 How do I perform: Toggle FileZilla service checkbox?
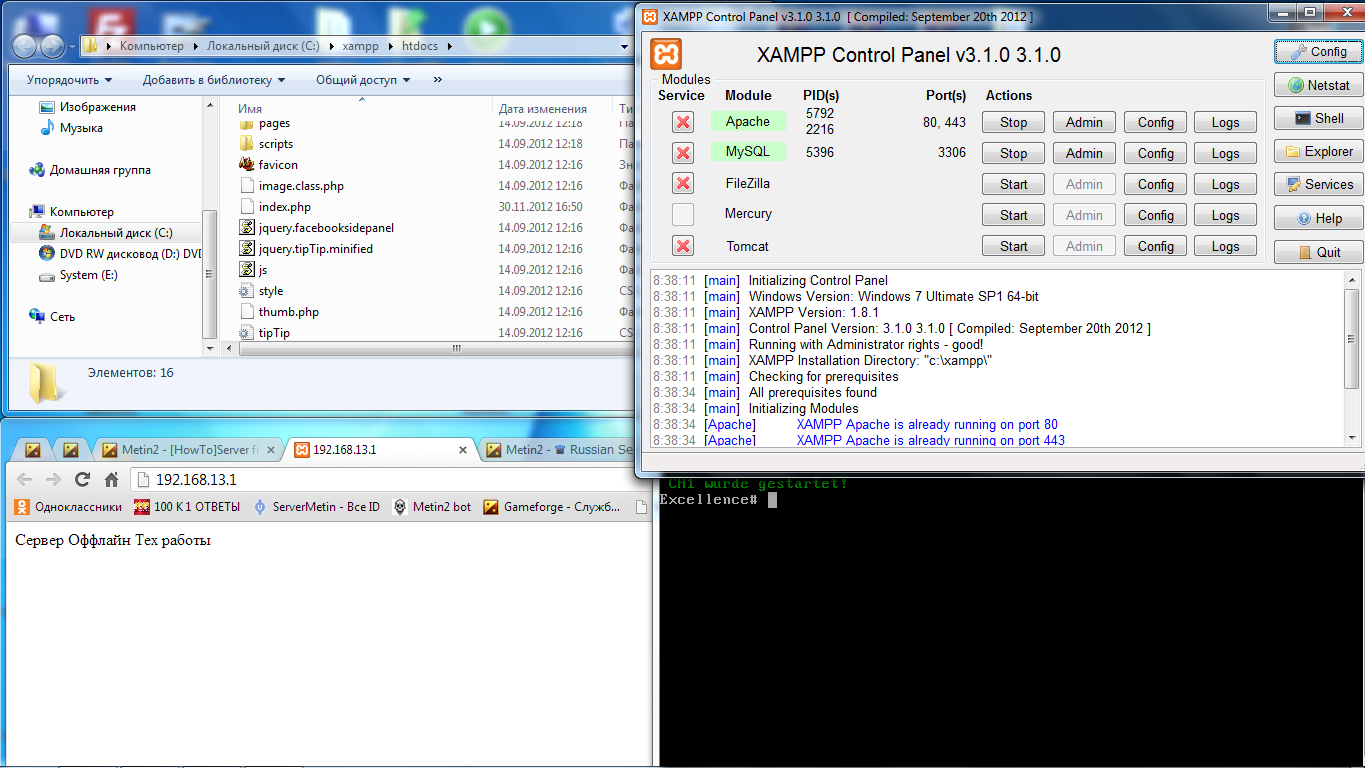[683, 183]
